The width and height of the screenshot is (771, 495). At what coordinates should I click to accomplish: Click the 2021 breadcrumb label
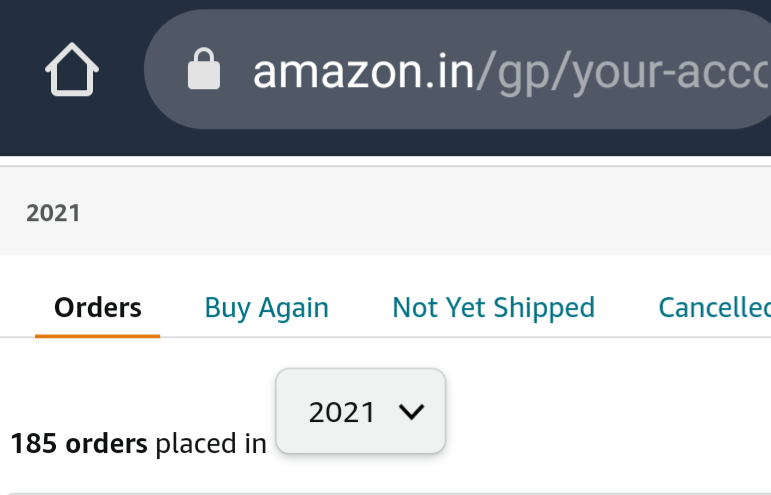pos(53,212)
